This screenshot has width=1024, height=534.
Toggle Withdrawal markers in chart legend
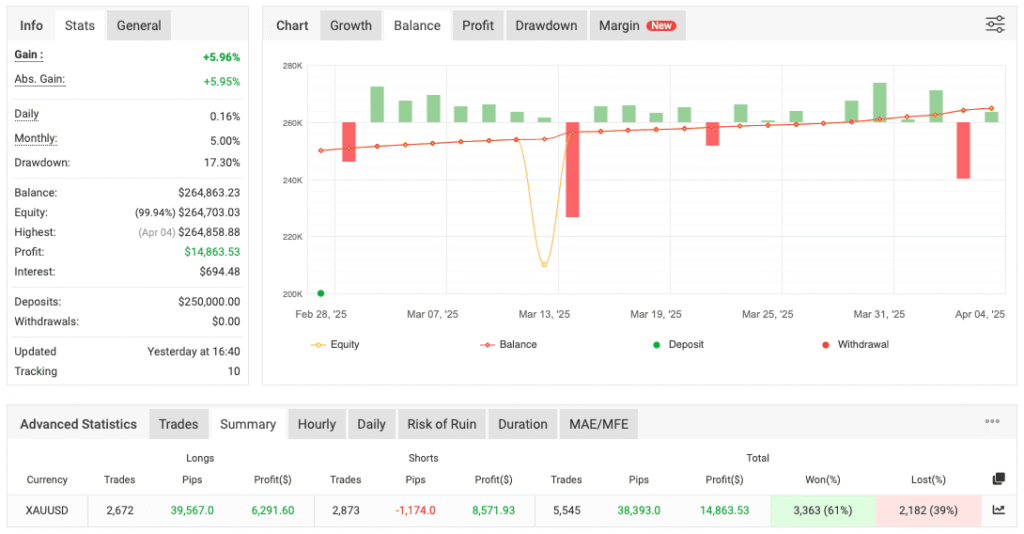pyautogui.click(x=855, y=344)
